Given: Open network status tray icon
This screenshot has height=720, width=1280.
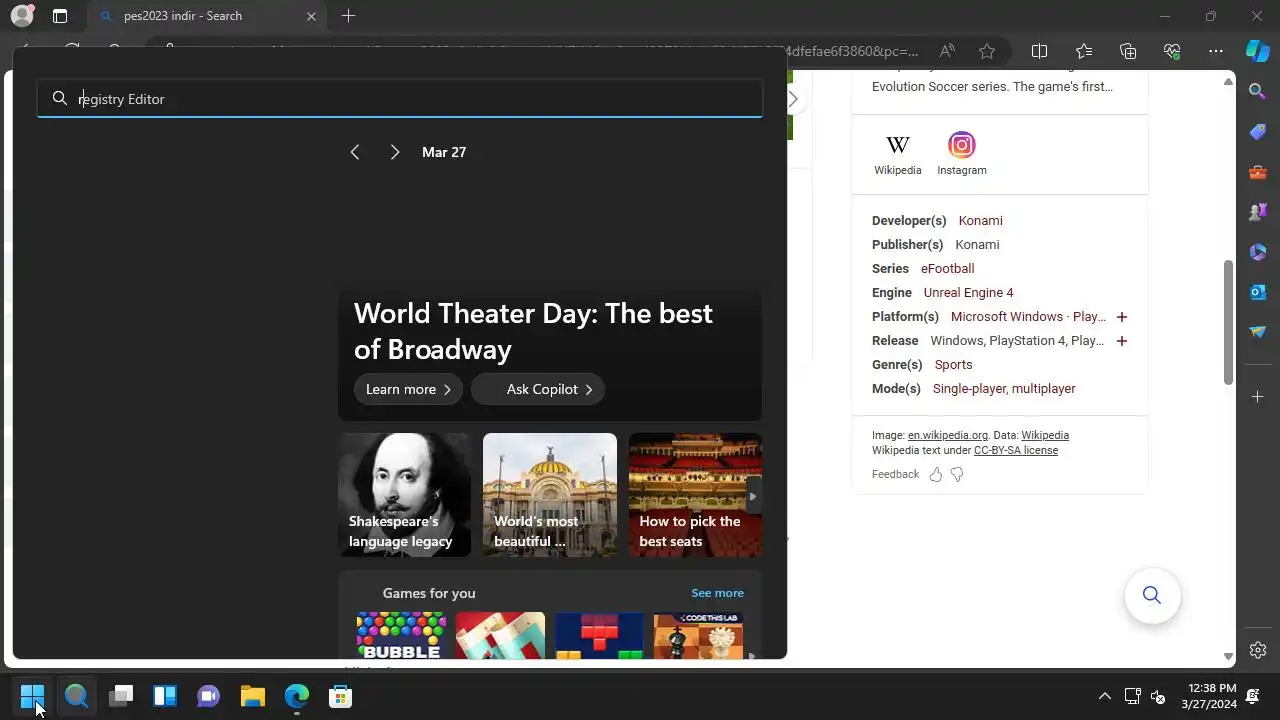Looking at the screenshot, I should point(1132,696).
